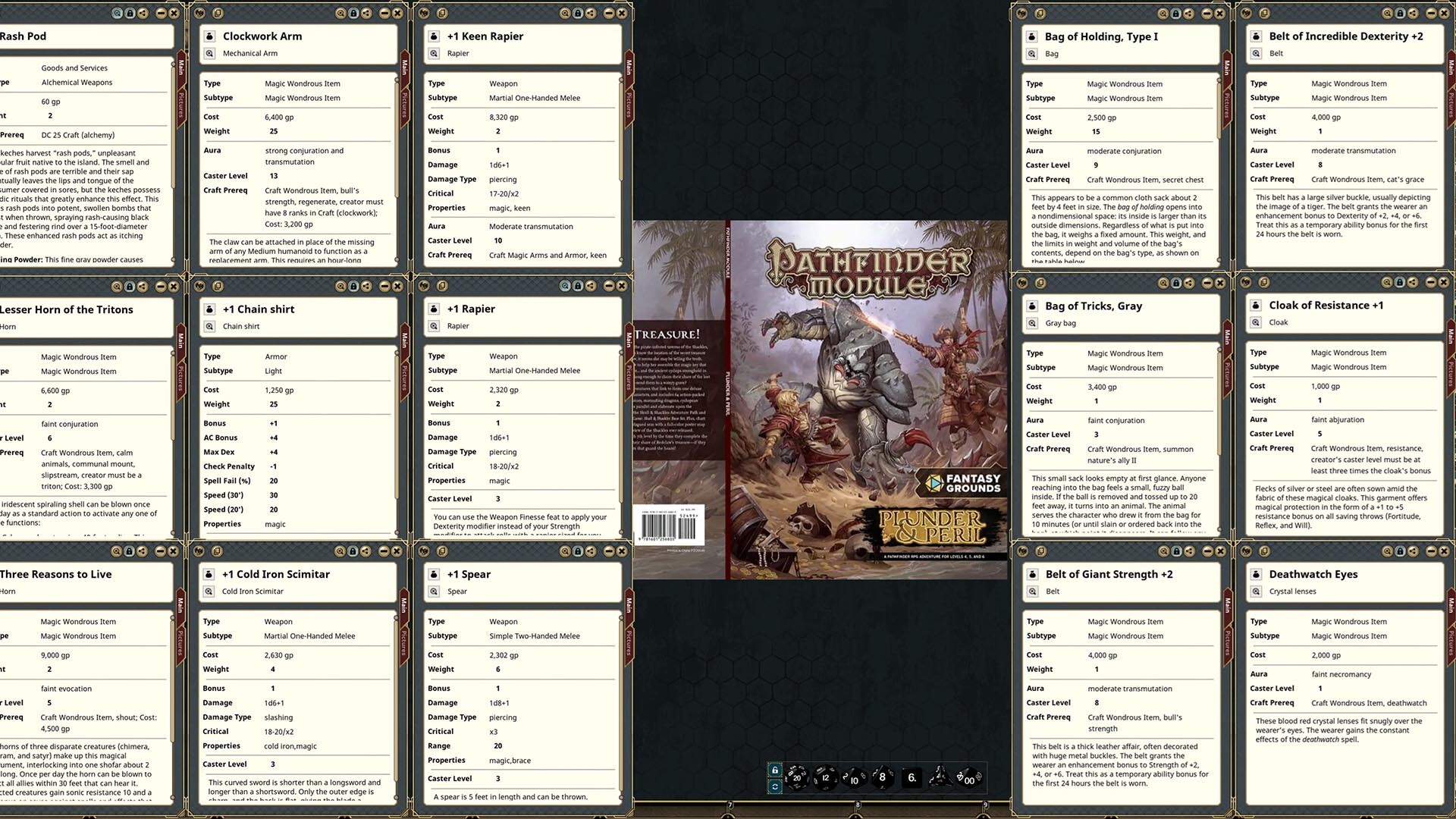Toggle lock on Cloak of Resistance +1 window

click(x=1401, y=282)
